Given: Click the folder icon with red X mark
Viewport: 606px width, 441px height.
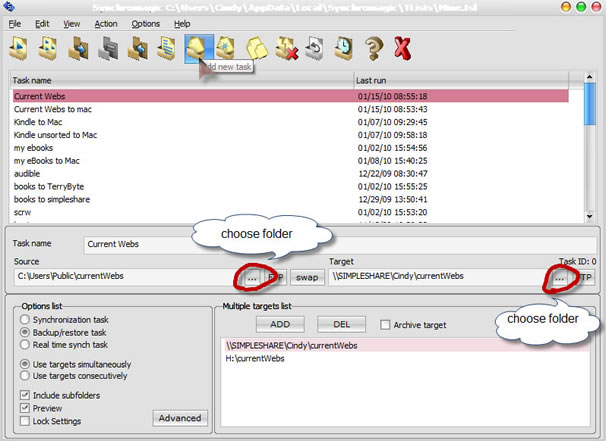Looking at the screenshot, I should coord(286,48).
